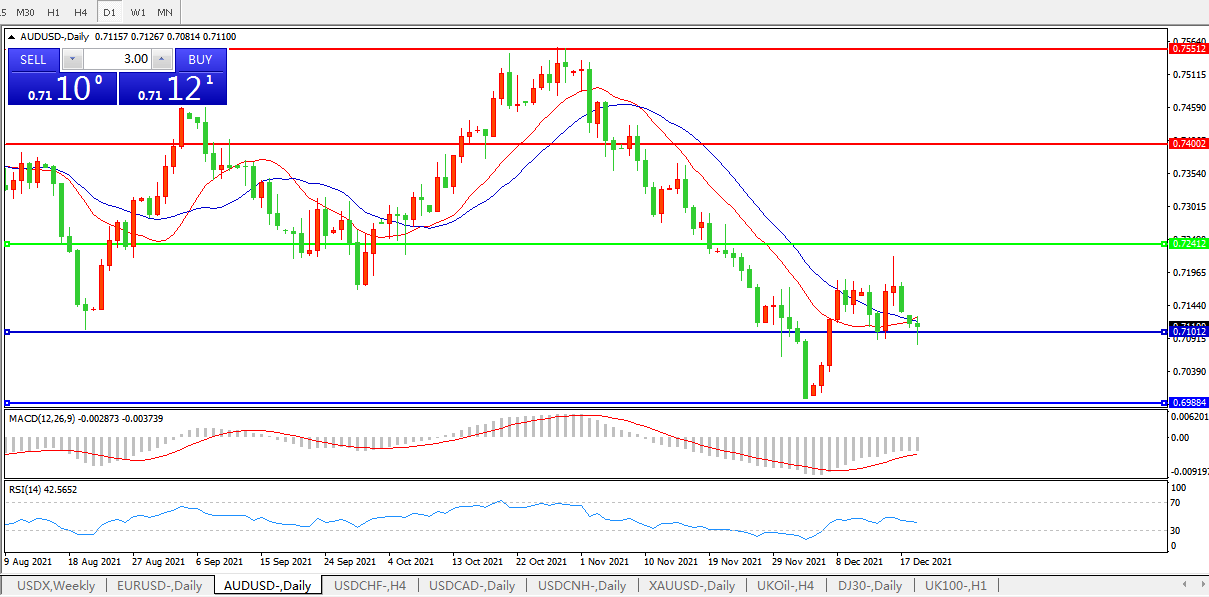
Task: Switch to the EURUSD-,Daily tab
Action: pos(159,586)
